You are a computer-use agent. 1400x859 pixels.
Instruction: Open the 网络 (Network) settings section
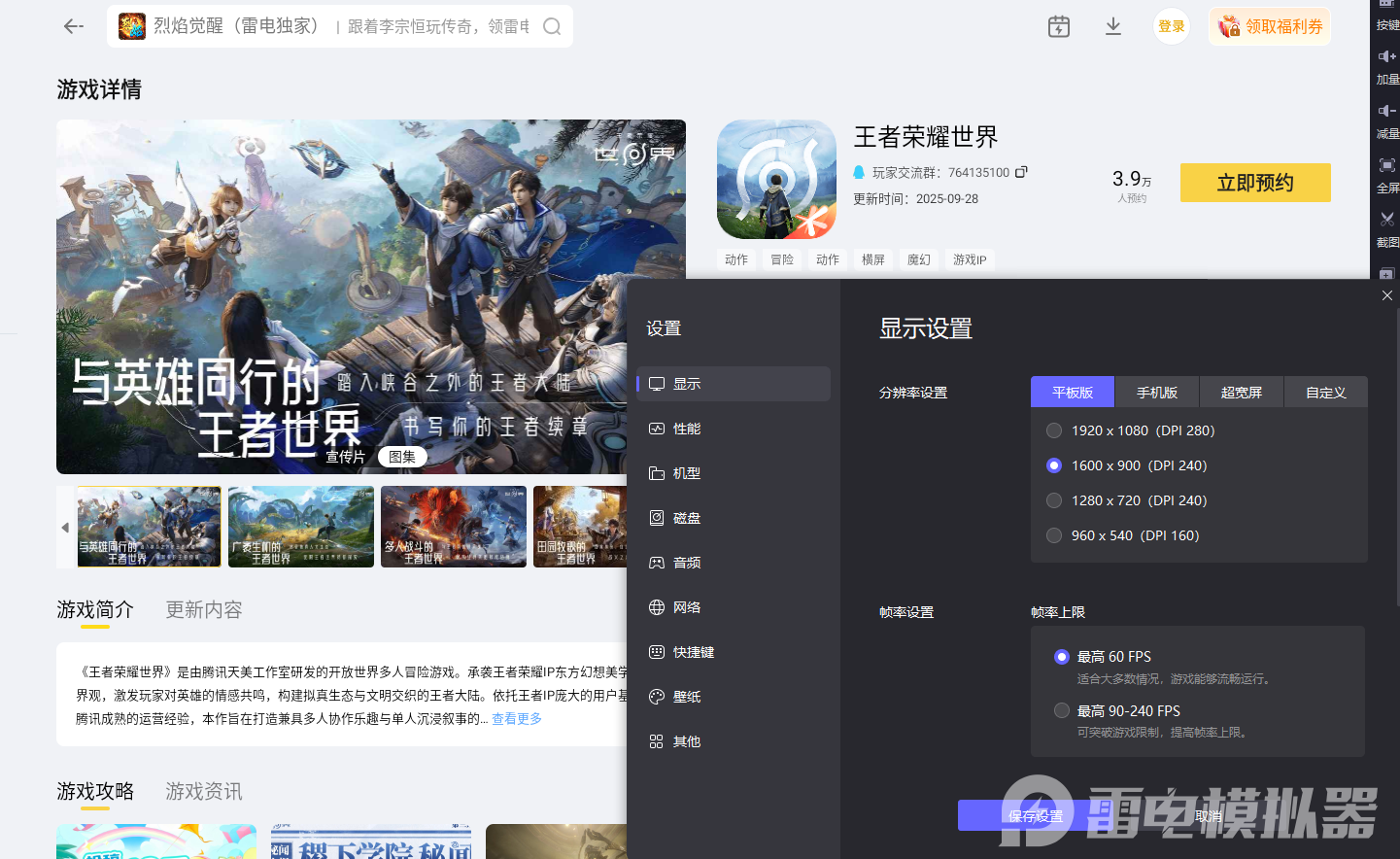point(687,606)
